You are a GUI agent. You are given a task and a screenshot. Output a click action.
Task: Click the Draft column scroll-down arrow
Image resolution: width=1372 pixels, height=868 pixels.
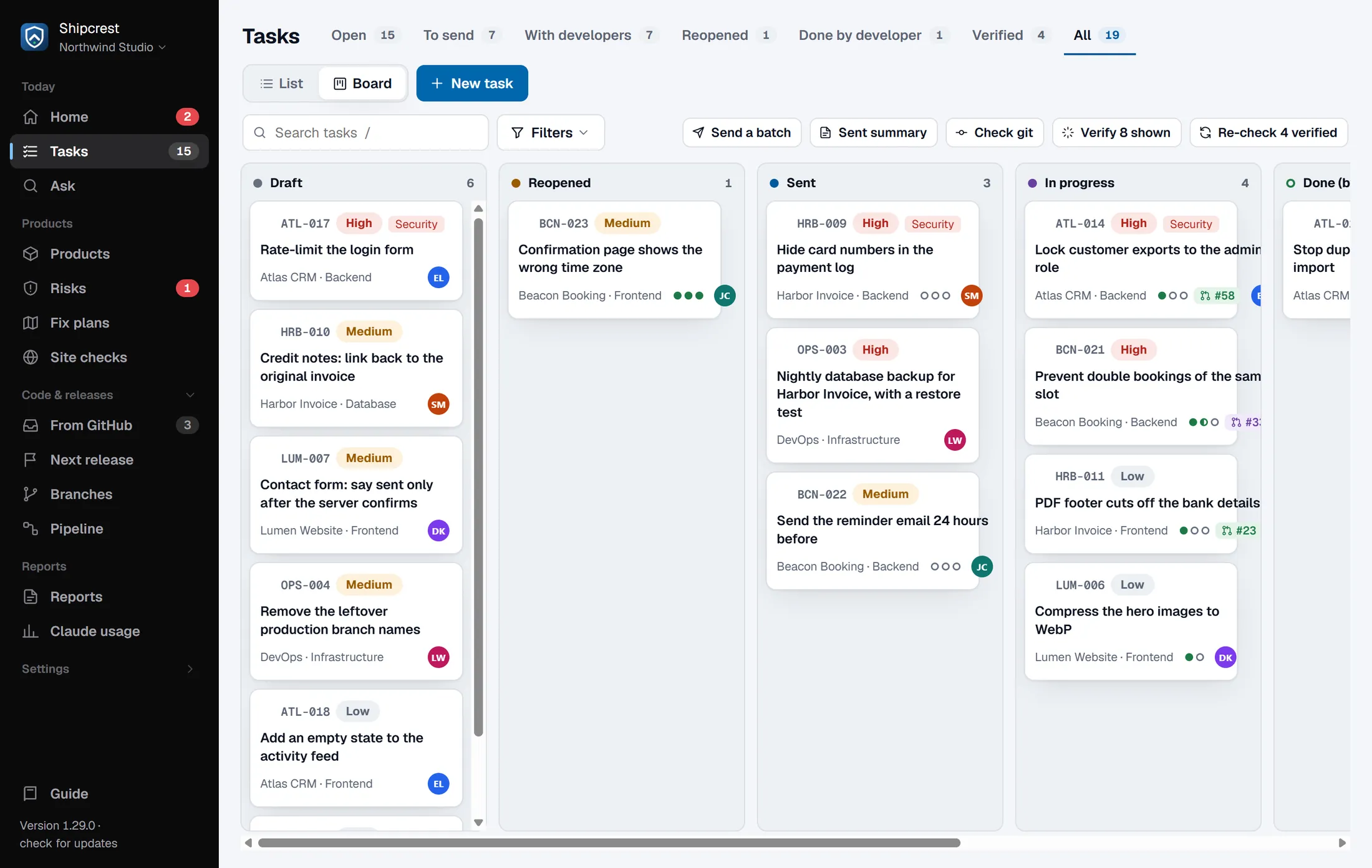[478, 822]
